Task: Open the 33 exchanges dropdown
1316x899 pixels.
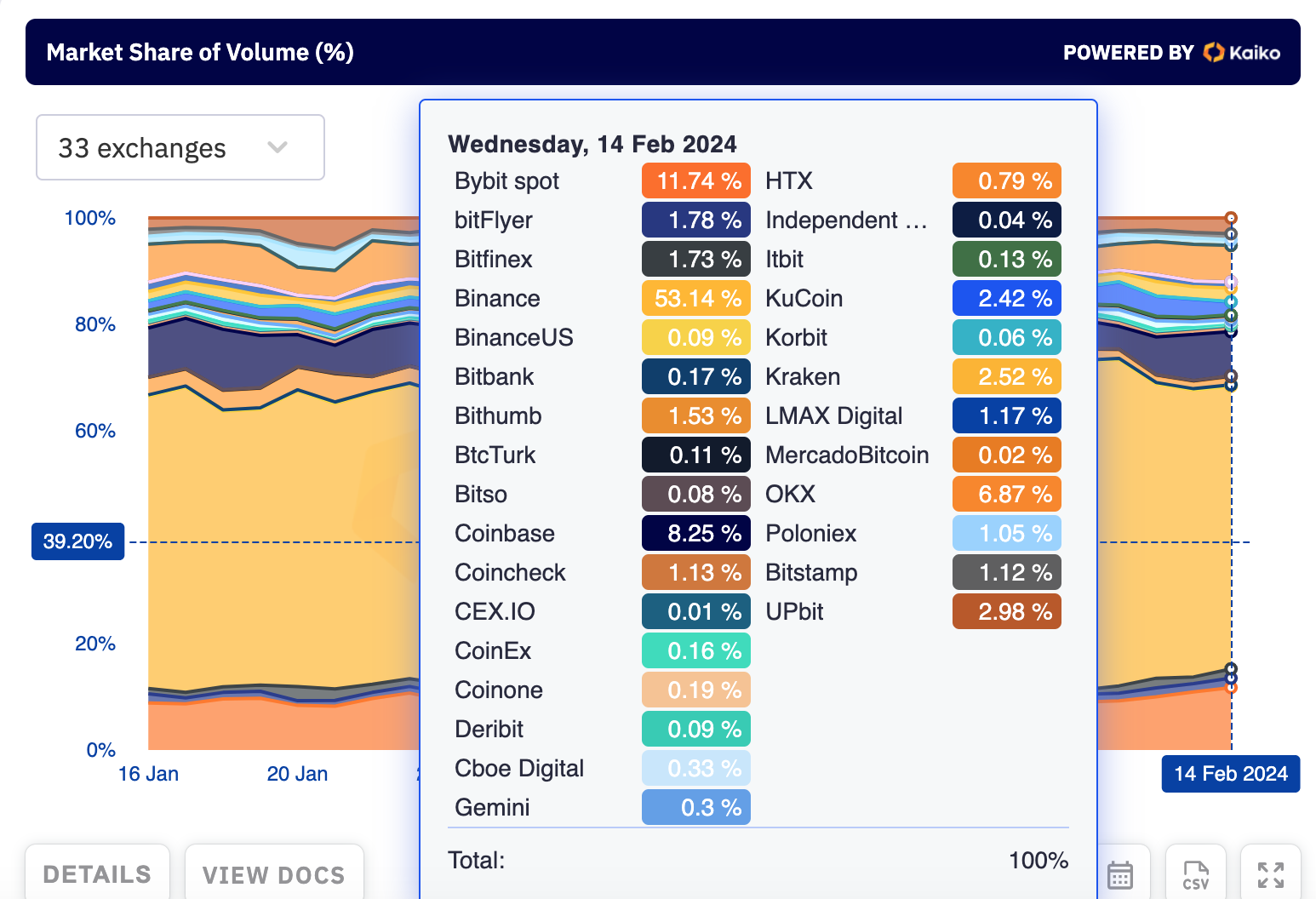Action: pos(180,147)
